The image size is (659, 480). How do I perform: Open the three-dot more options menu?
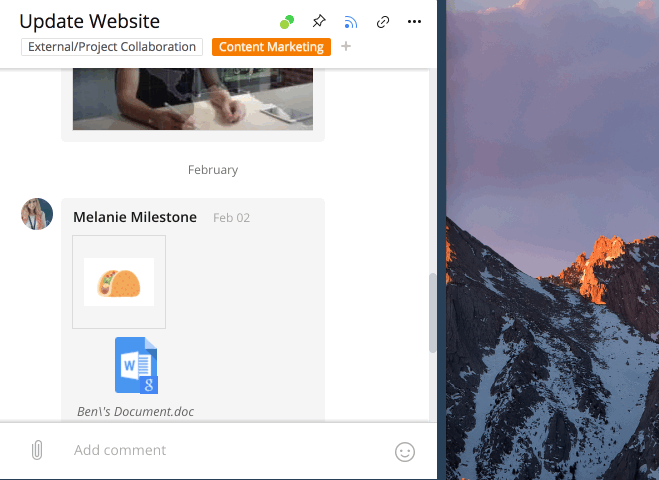(414, 22)
